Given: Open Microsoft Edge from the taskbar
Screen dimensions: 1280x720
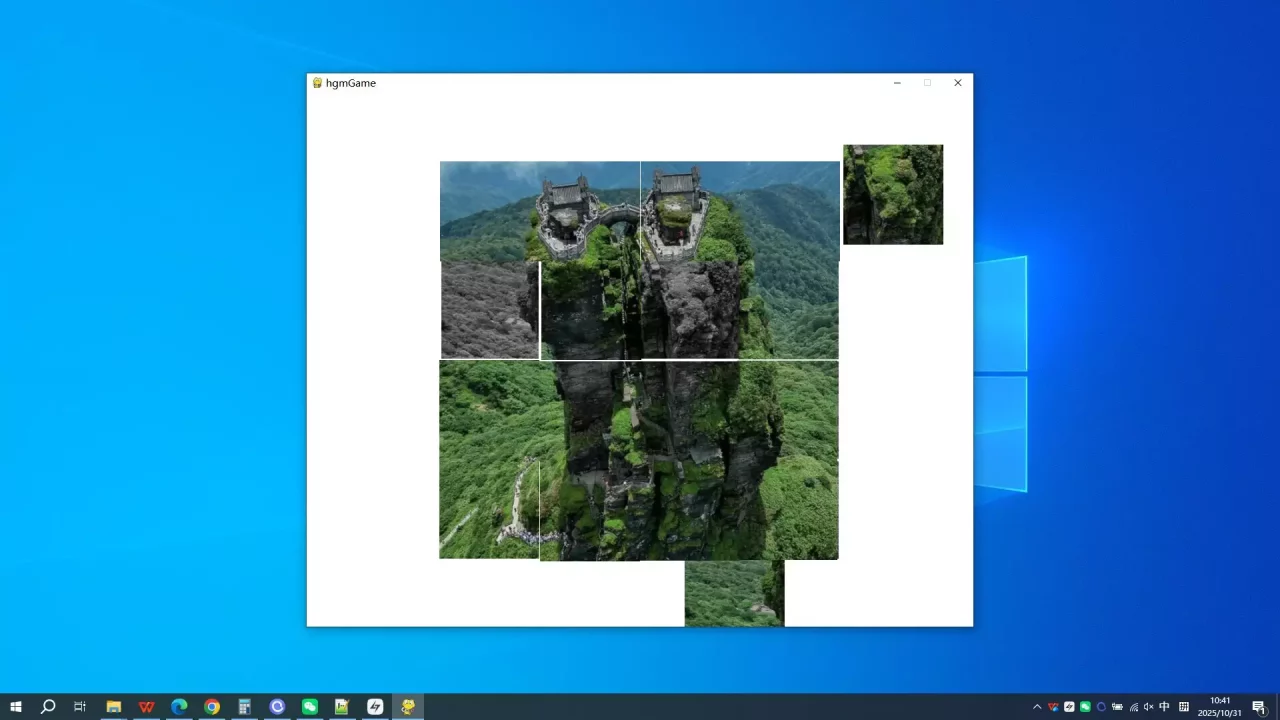Looking at the screenshot, I should click(x=179, y=707).
